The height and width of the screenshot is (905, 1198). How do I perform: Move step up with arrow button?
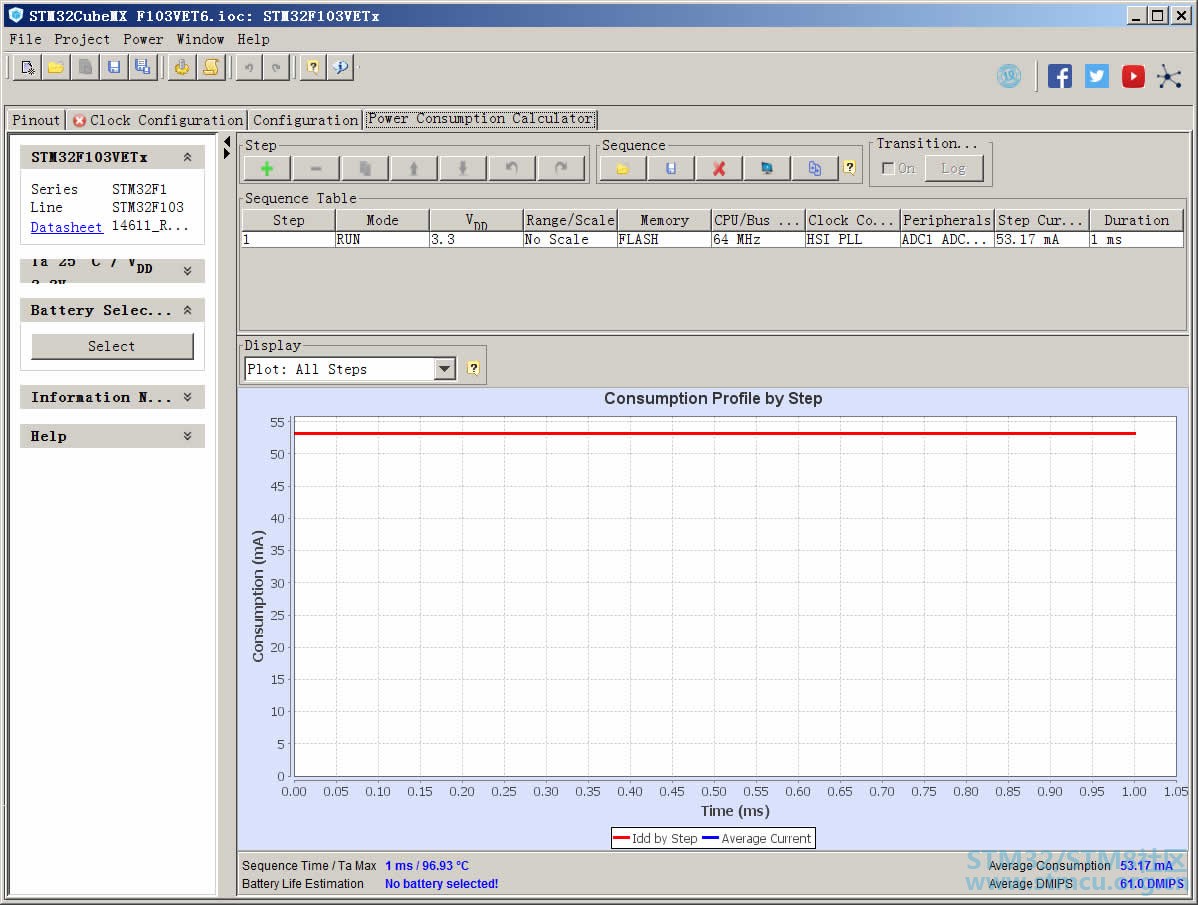[x=413, y=169]
